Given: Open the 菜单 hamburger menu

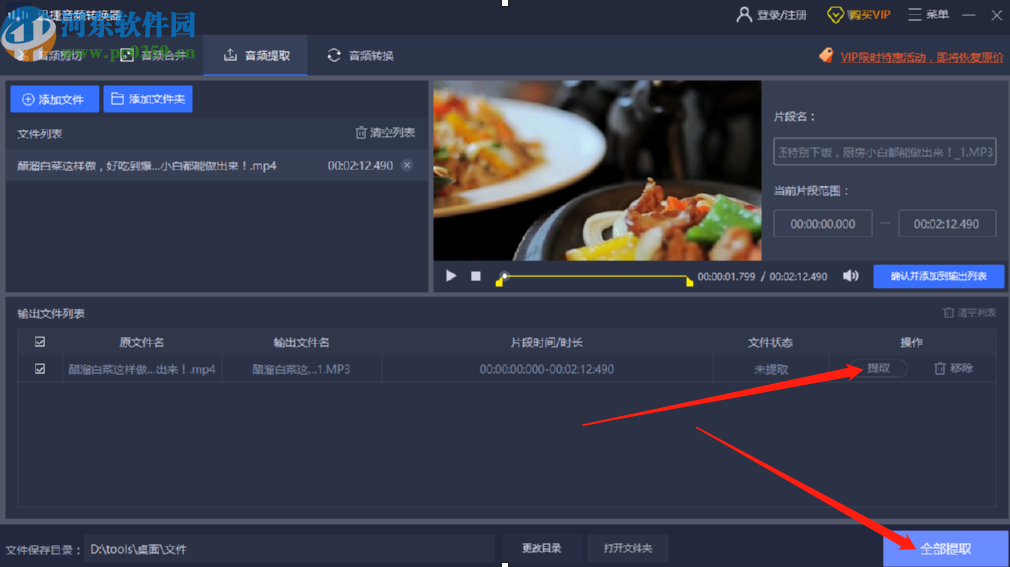Looking at the screenshot, I should click(x=928, y=14).
